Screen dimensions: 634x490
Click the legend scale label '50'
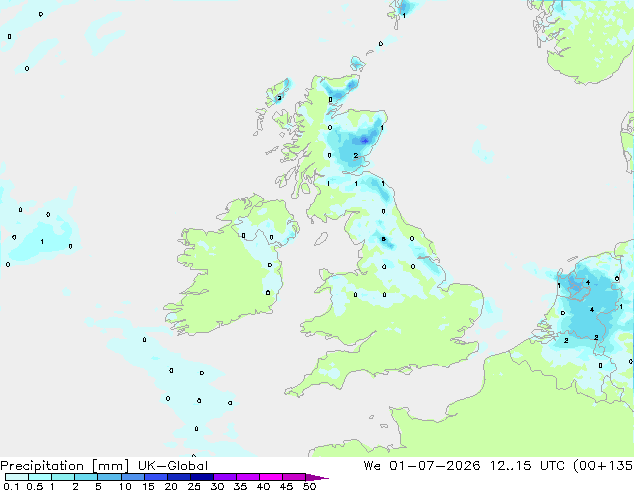pos(309,486)
